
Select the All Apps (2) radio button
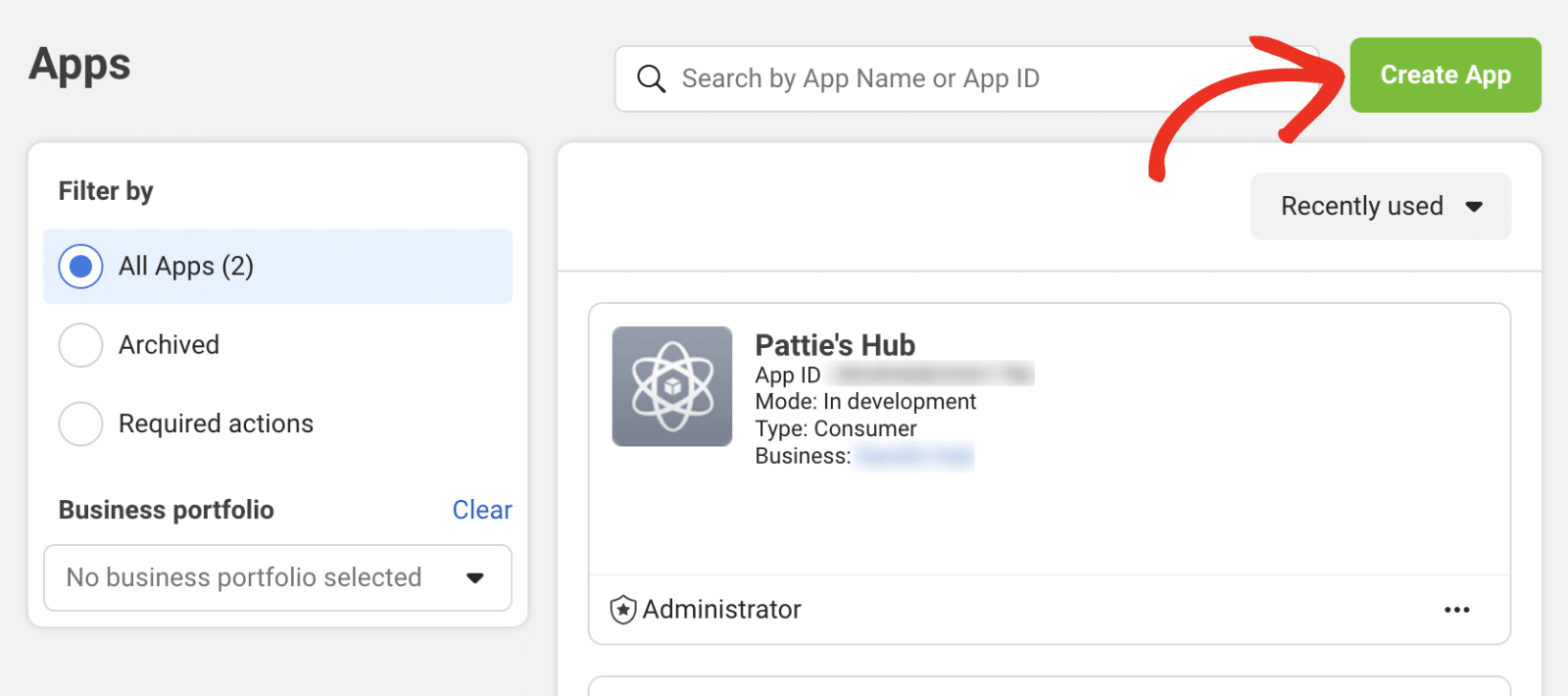point(80,267)
